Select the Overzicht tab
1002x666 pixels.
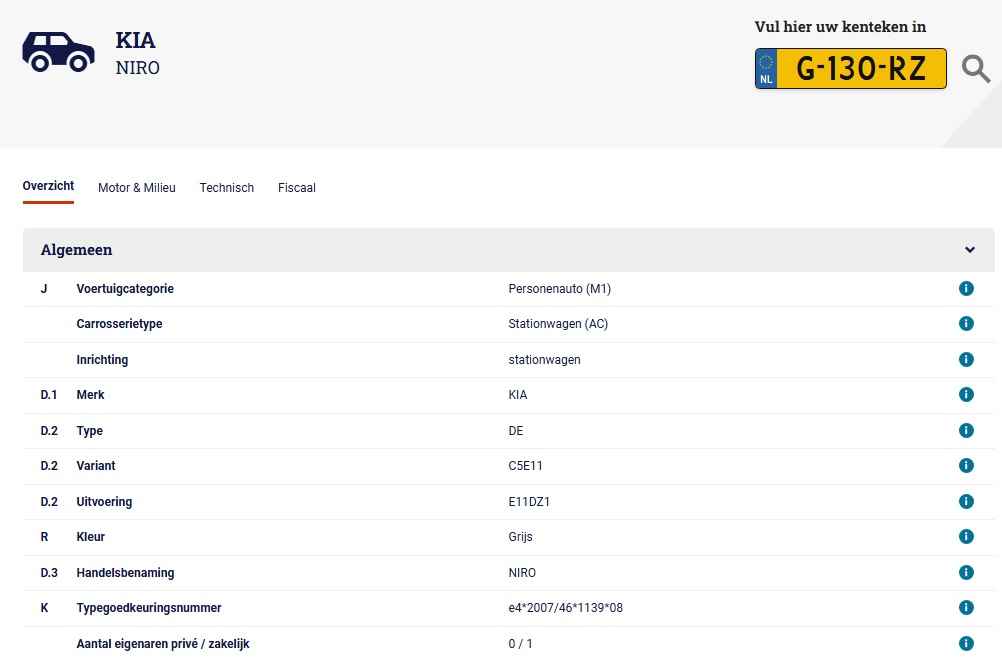(x=49, y=186)
